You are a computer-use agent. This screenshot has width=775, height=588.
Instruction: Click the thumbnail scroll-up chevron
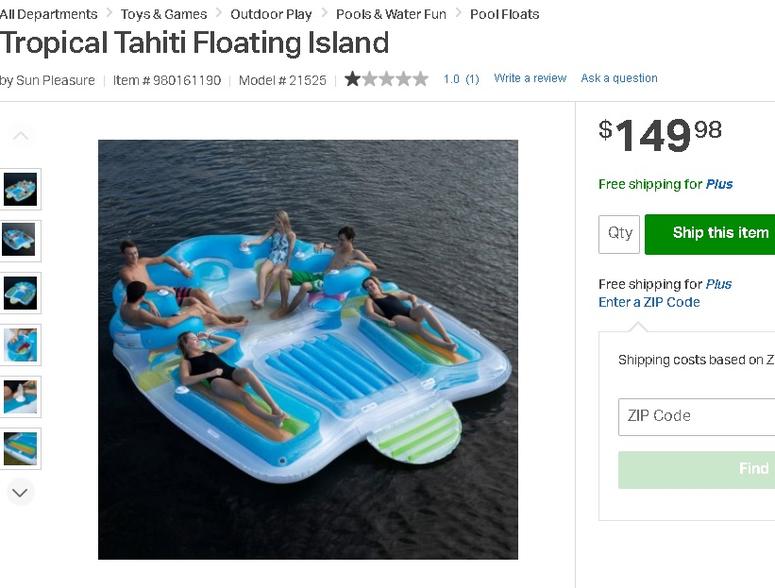20,136
